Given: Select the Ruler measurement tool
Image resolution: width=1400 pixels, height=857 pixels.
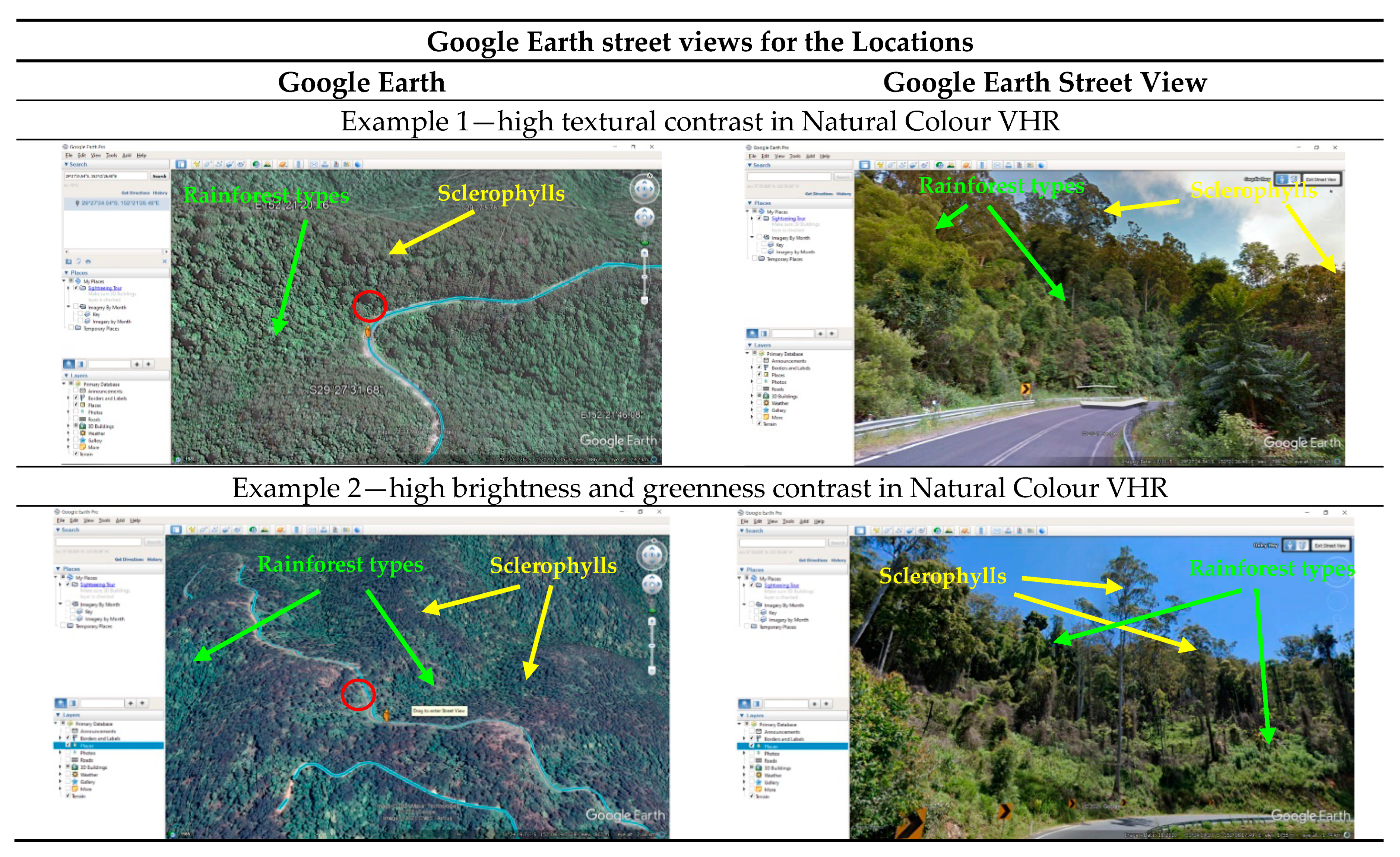Looking at the screenshot, I should [298, 165].
